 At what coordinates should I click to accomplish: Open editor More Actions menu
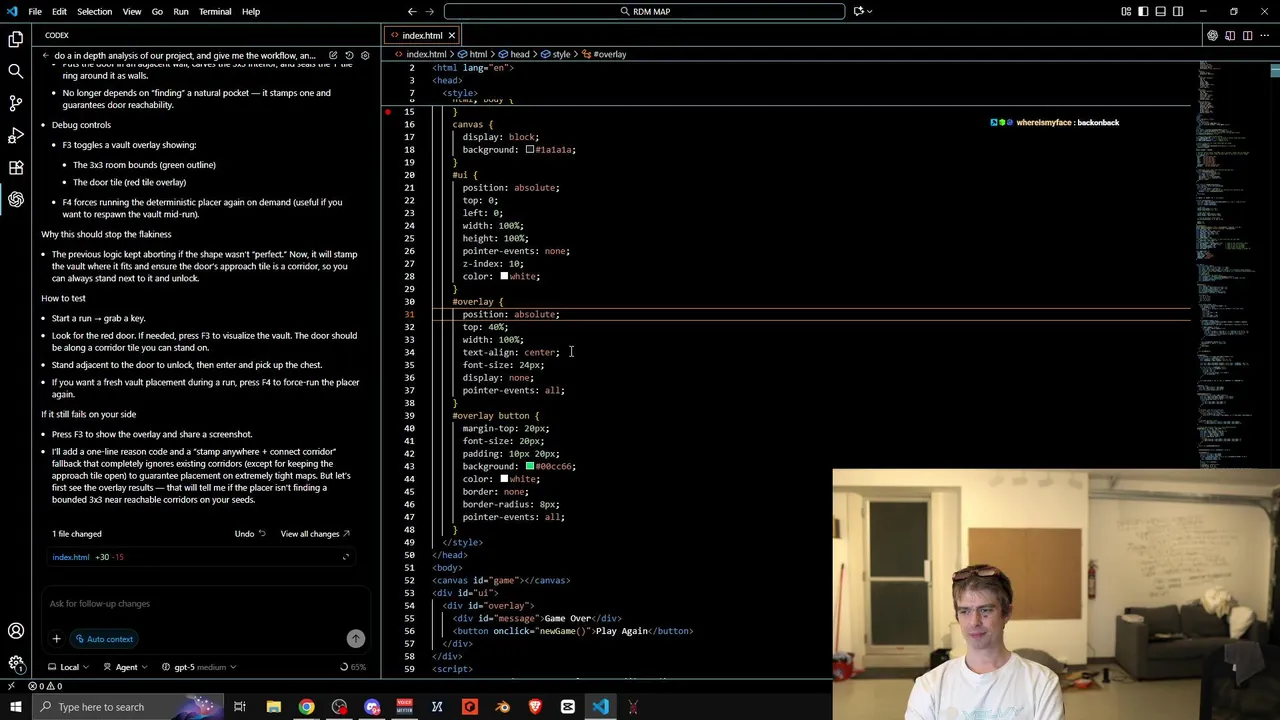point(1264,35)
